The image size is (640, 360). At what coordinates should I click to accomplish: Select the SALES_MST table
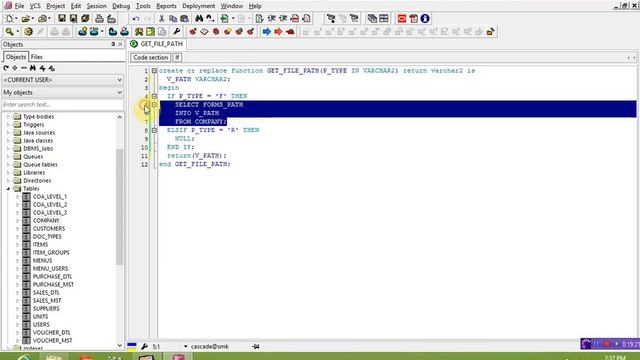click(x=47, y=300)
